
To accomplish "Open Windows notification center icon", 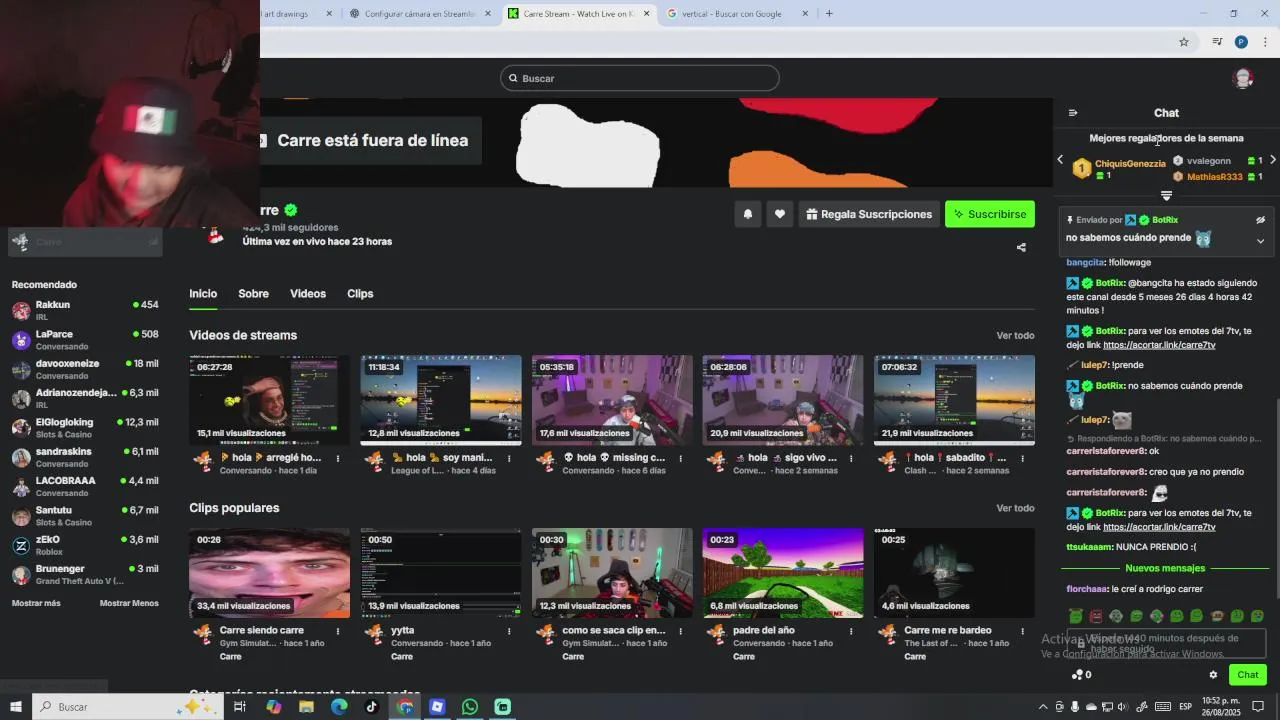I will pyautogui.click(x=1259, y=707).
